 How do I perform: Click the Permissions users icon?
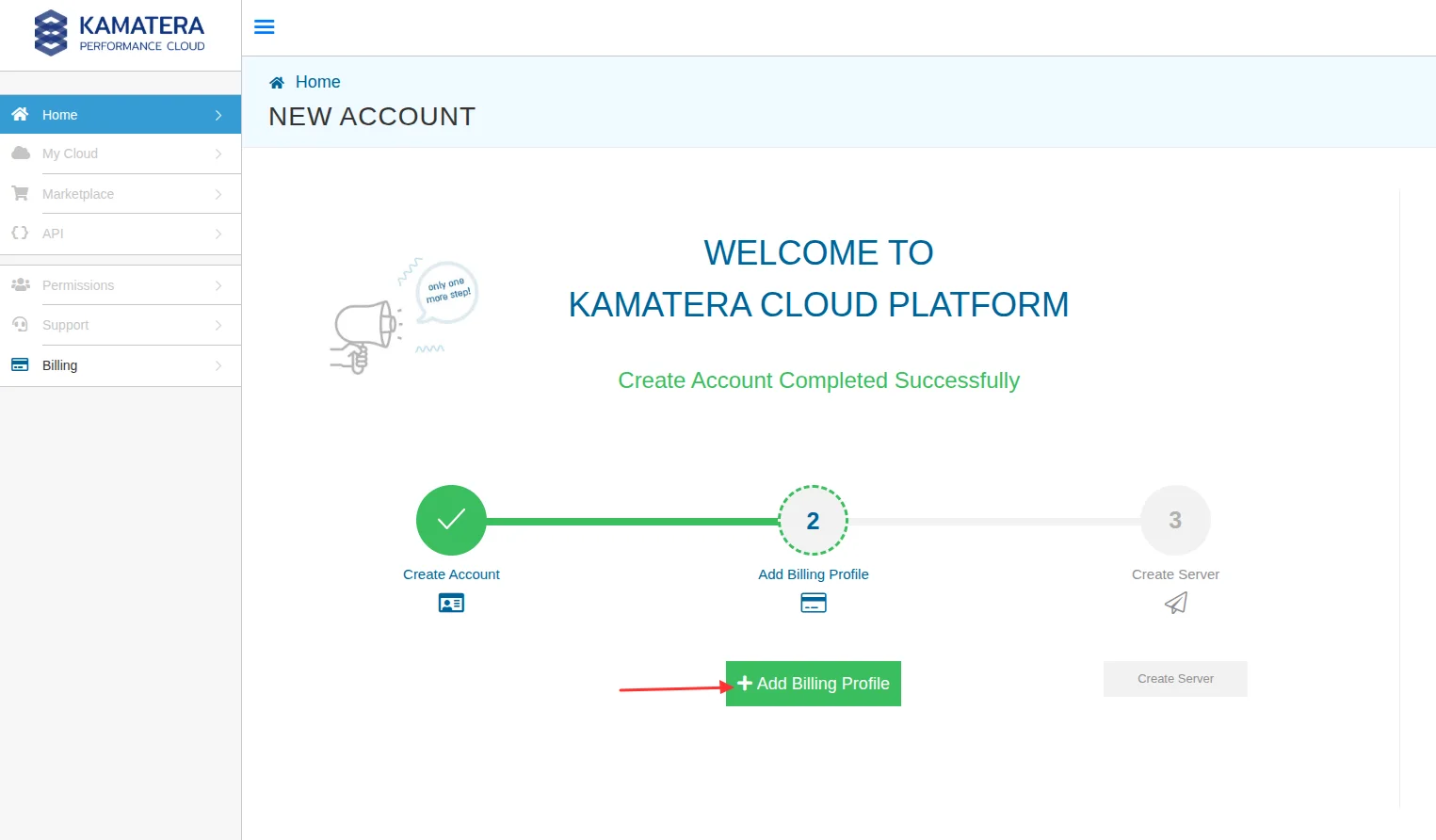[x=20, y=284]
